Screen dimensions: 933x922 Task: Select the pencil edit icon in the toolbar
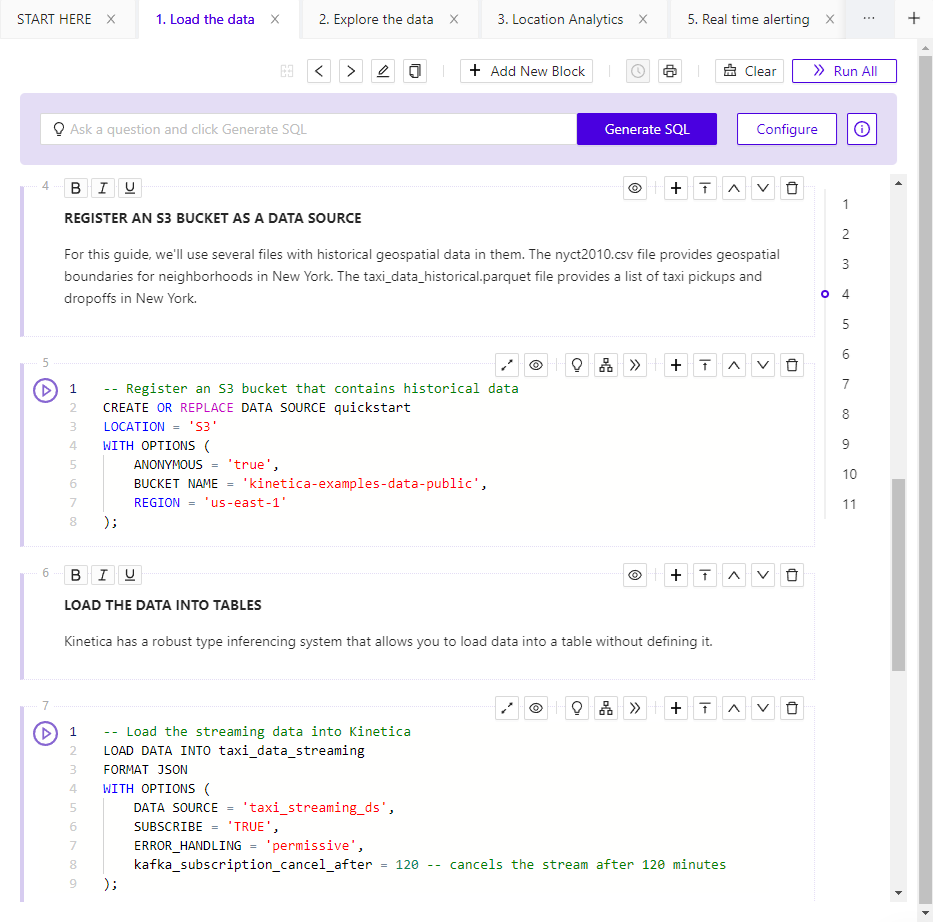(382, 71)
